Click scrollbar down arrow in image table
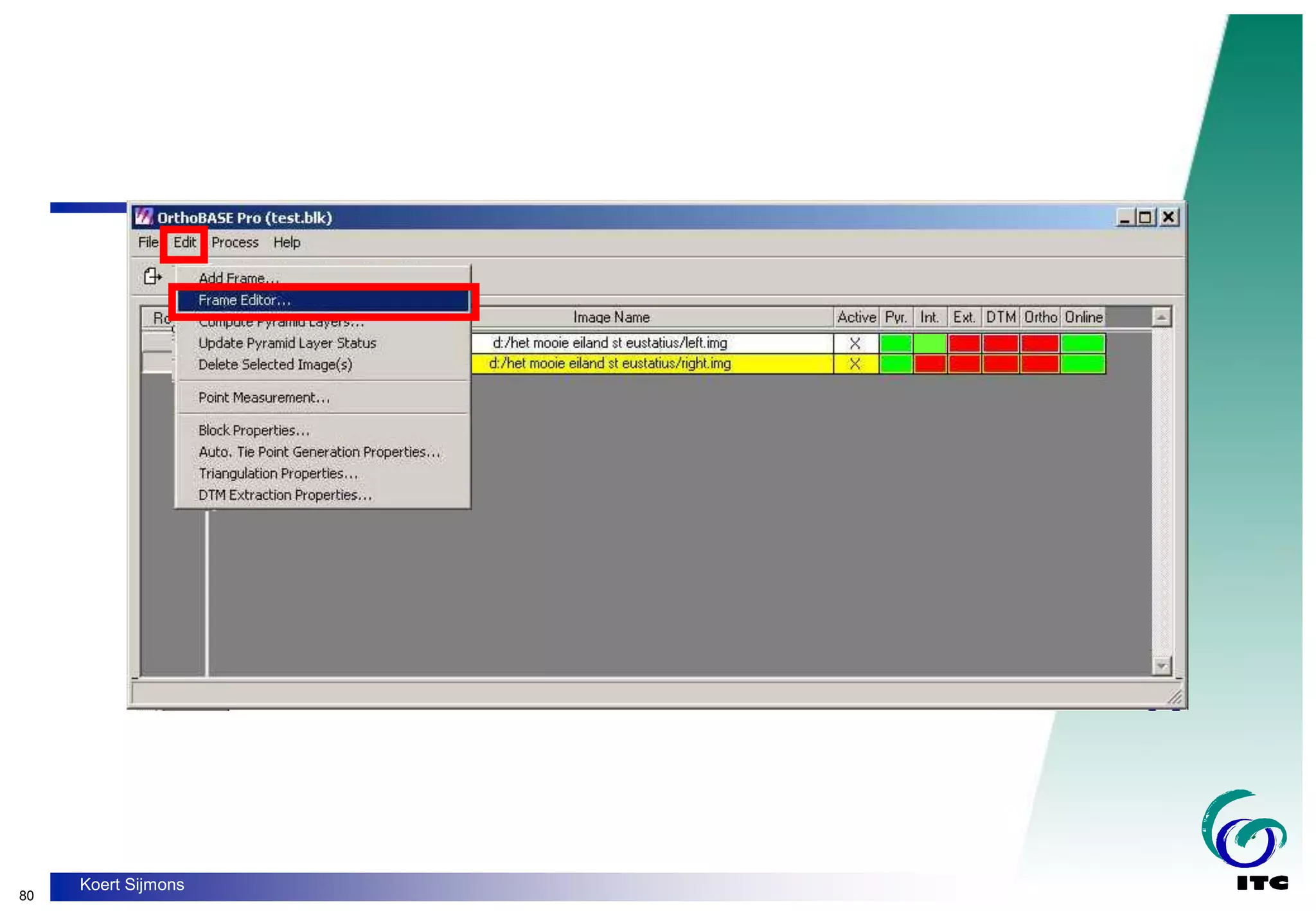1316x911 pixels. point(1161,666)
